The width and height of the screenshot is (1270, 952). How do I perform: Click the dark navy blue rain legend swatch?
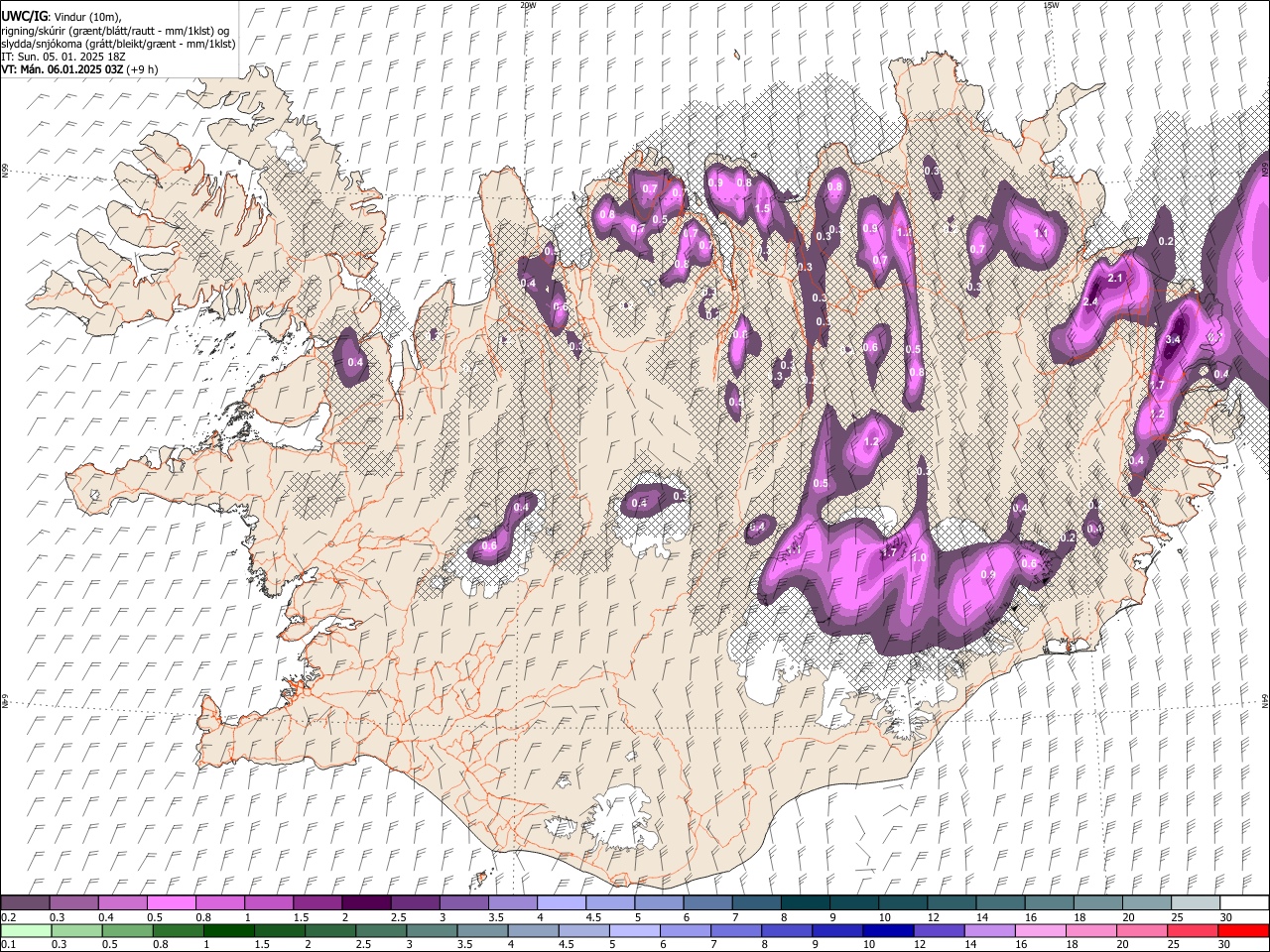[x=886, y=930]
